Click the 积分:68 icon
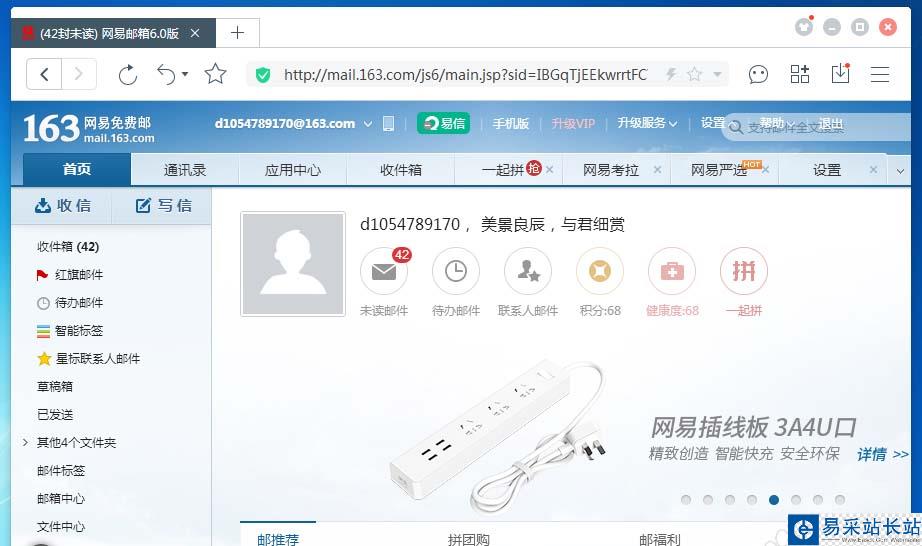Image resolution: width=922 pixels, height=546 pixels. point(600,271)
